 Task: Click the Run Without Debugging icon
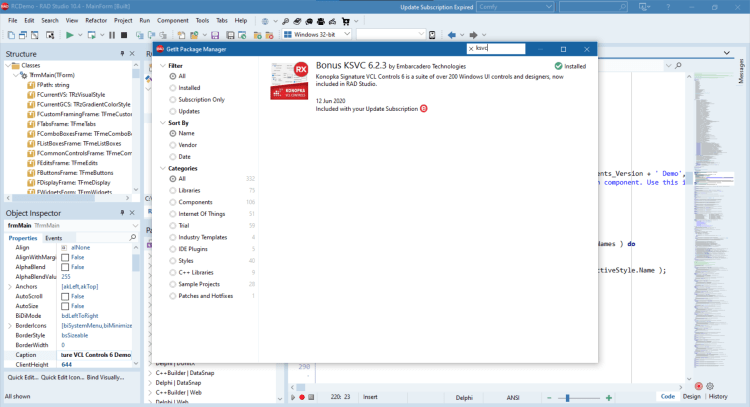(91, 35)
